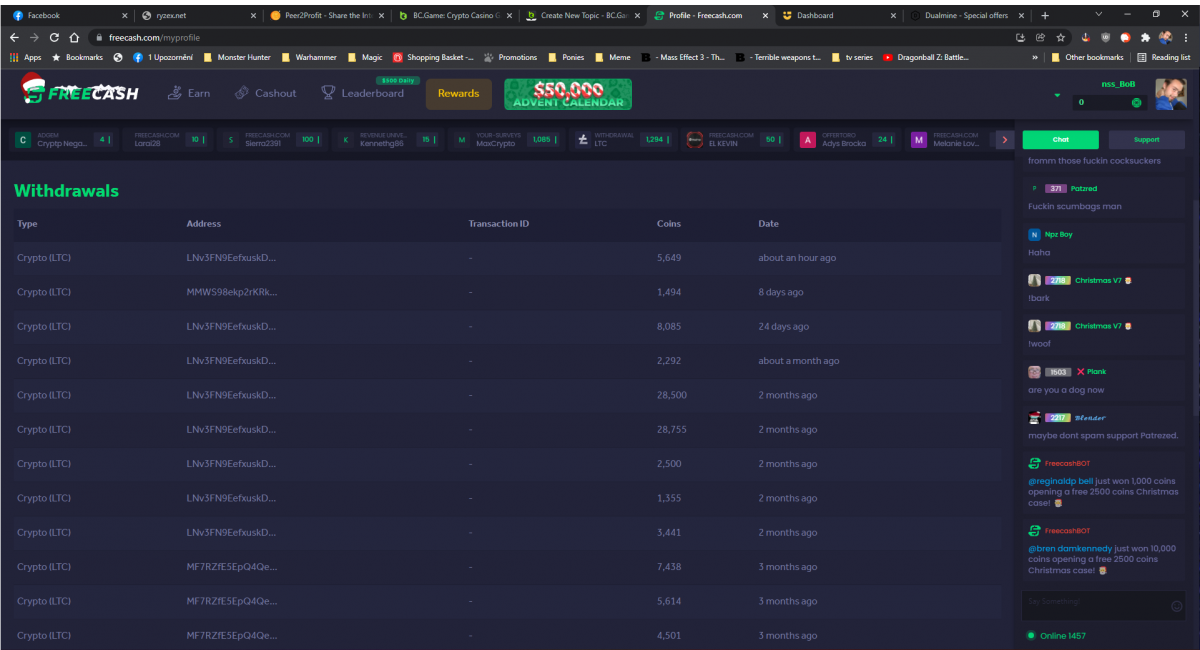Open the $50,000 Advent Calendar banner
This screenshot has width=1200, height=650.
coord(567,94)
